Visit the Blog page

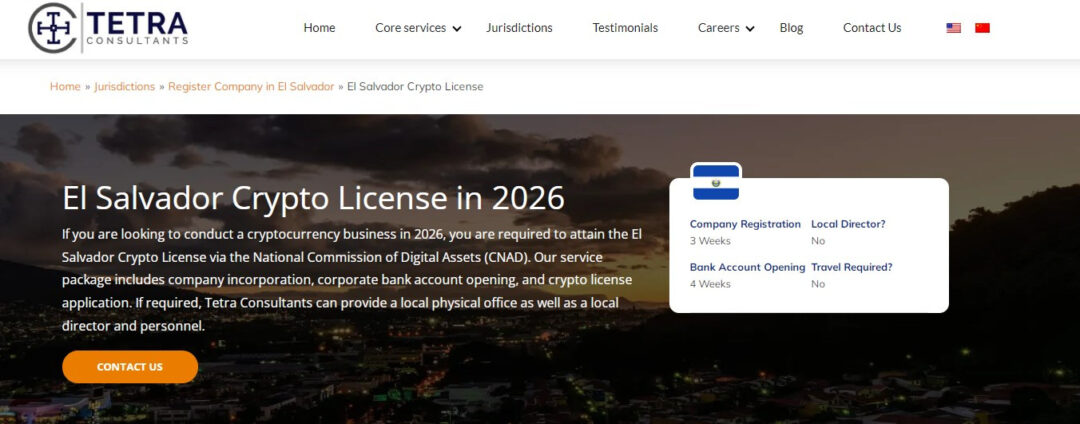[791, 28]
